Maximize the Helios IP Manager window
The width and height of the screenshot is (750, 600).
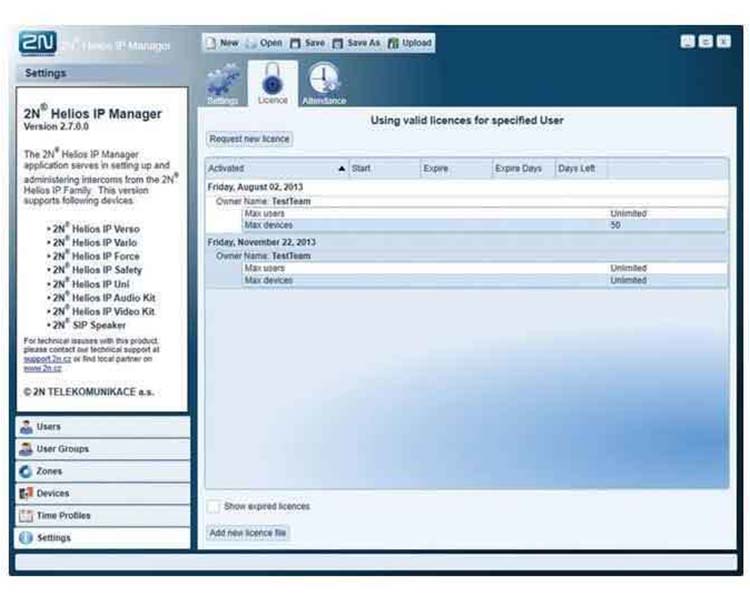pyautogui.click(x=706, y=42)
